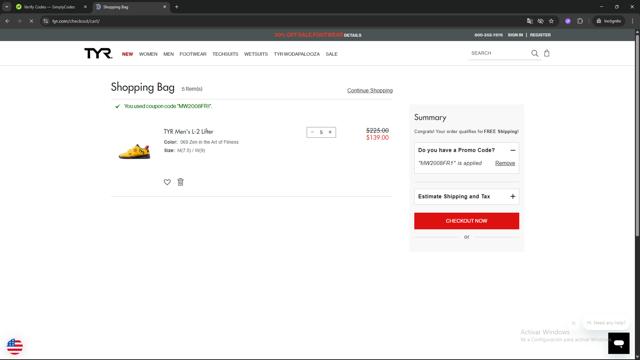This screenshot has height=360, width=640.
Task: Click REGISTER link
Action: pos(540,35)
